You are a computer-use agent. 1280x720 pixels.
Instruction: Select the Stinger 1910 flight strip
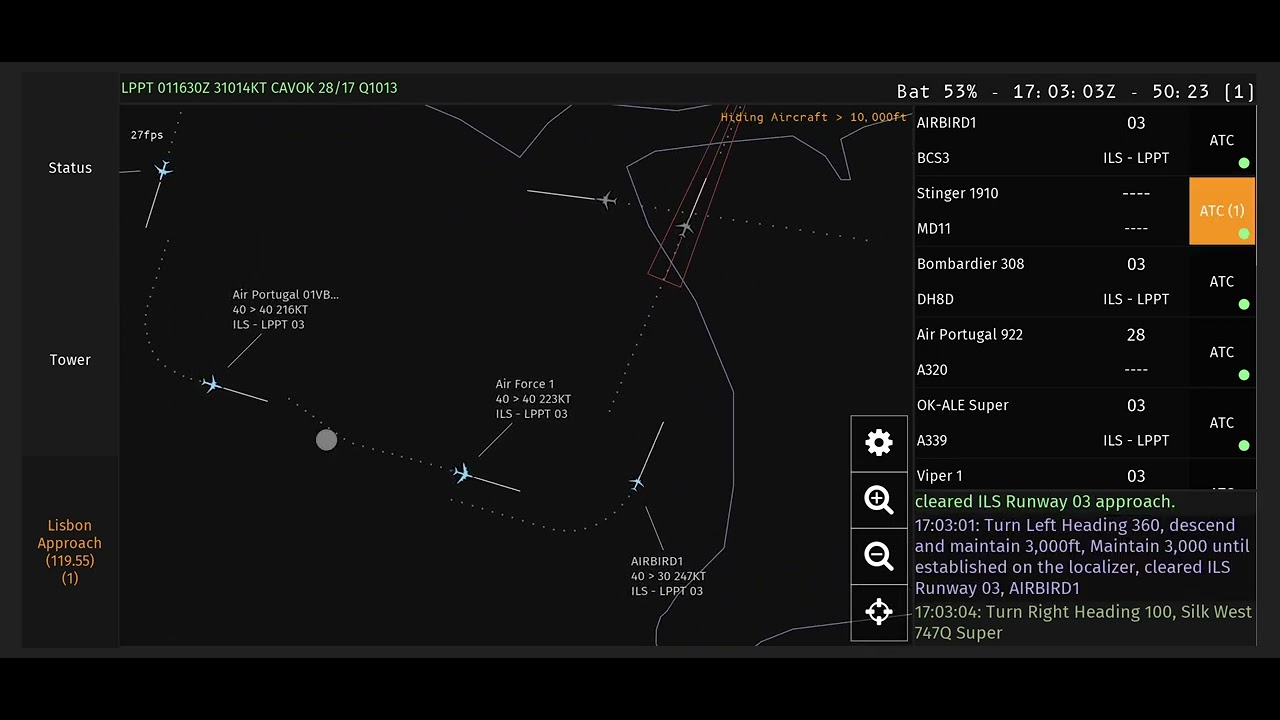pos(1050,211)
